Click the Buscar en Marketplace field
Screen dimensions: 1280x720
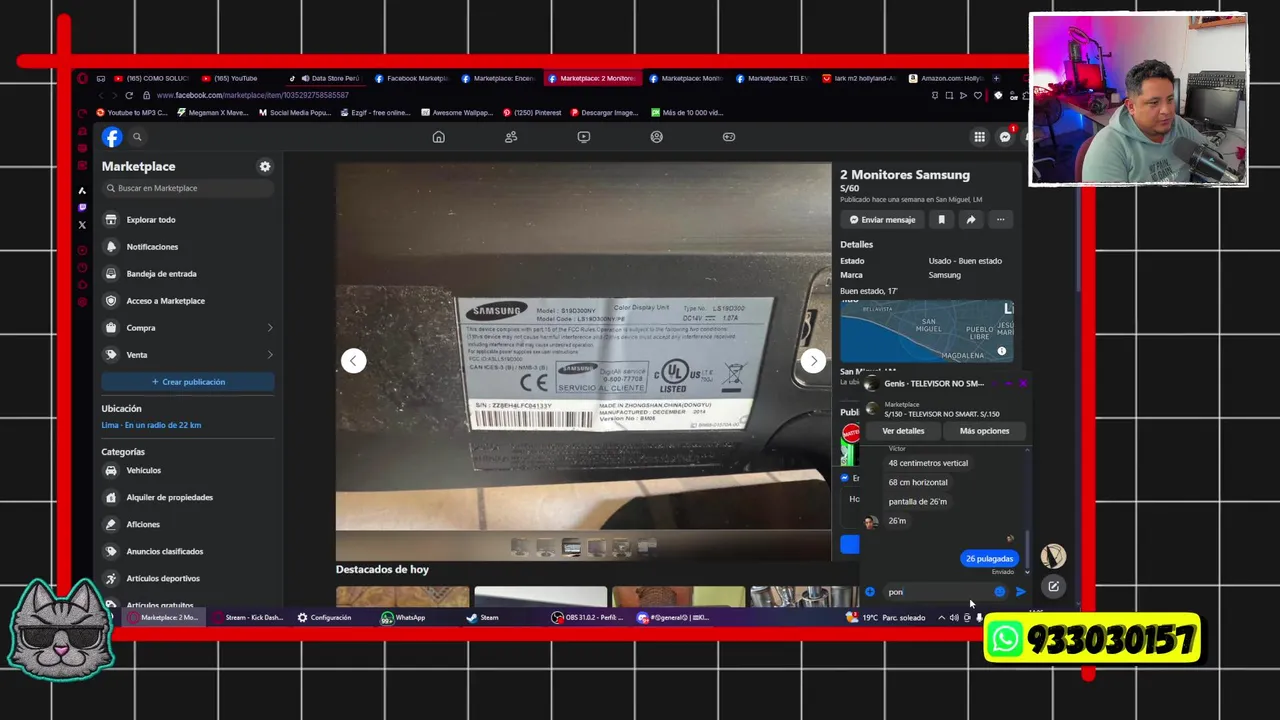[x=188, y=188]
